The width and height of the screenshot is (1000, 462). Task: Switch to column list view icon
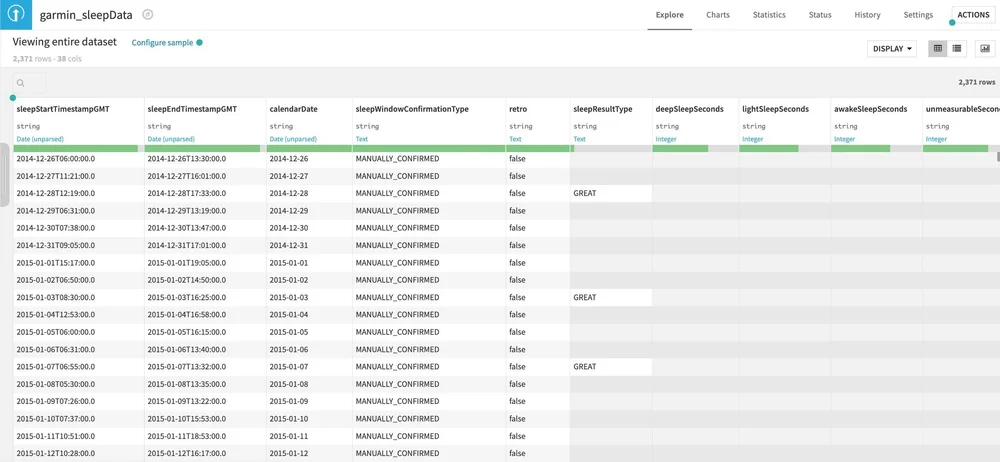(x=957, y=48)
